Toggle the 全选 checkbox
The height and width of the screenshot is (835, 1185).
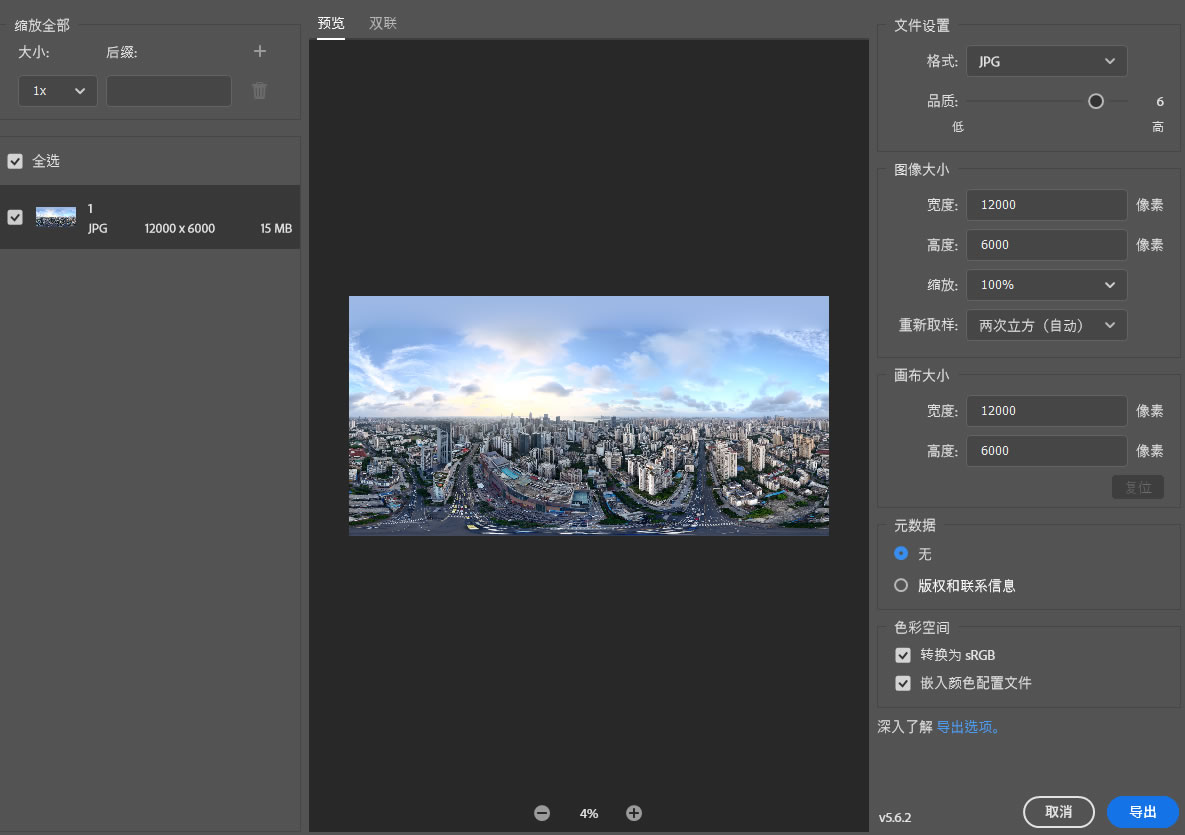[x=15, y=161]
